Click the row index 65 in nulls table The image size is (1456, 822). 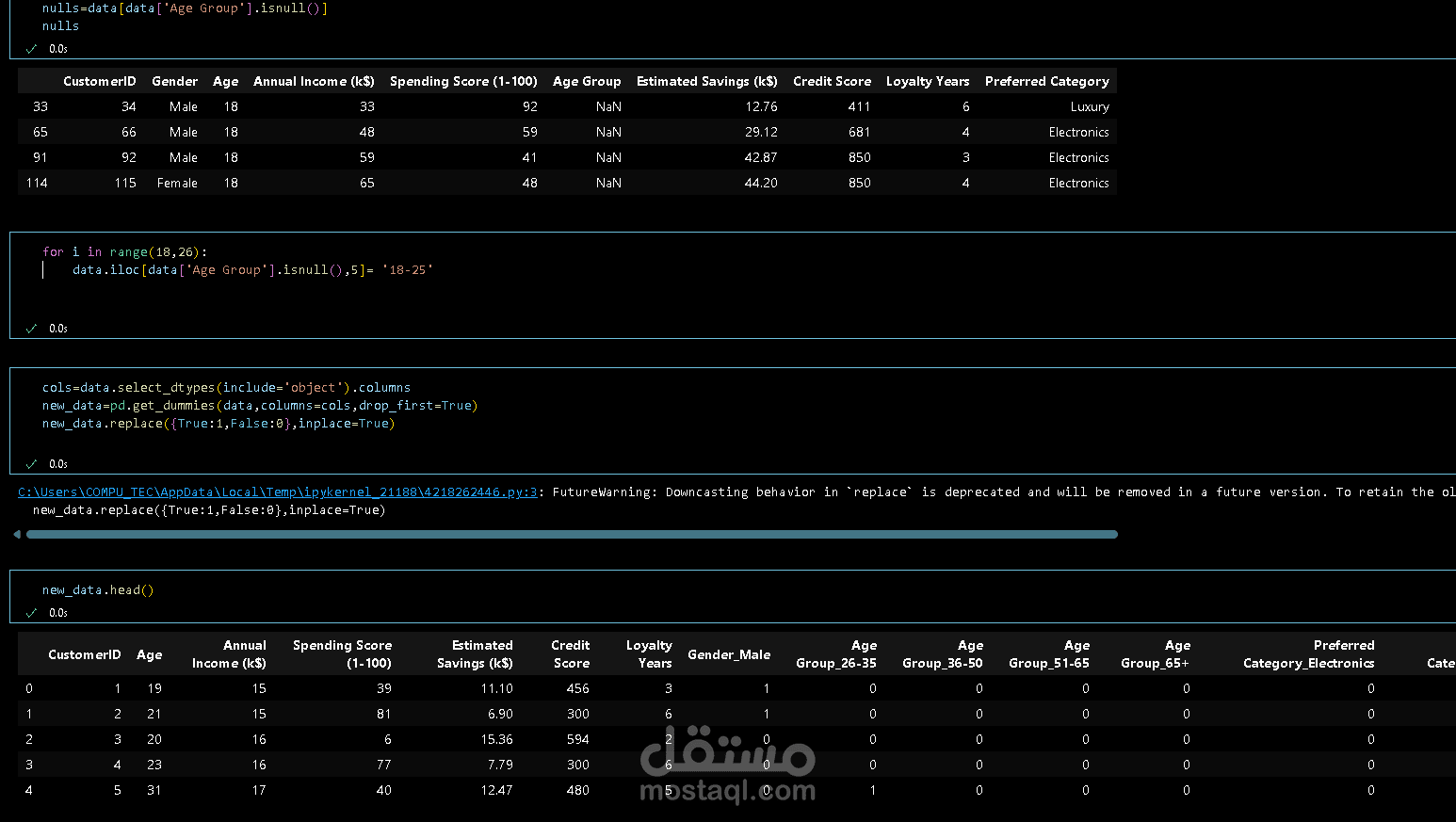[x=40, y=133]
